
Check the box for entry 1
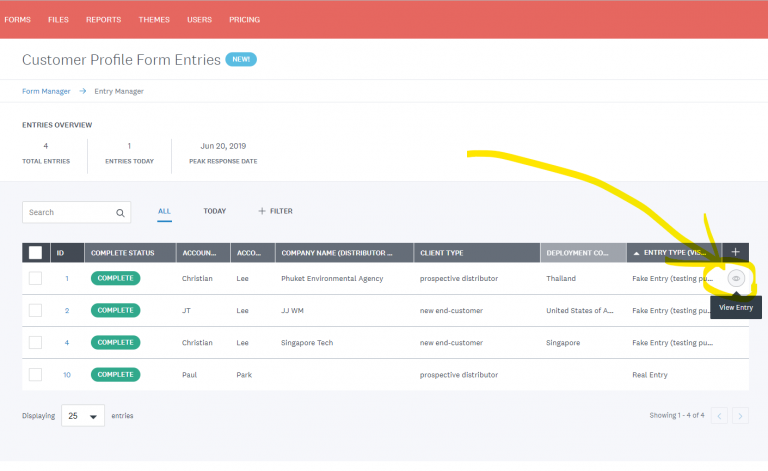click(x=35, y=278)
